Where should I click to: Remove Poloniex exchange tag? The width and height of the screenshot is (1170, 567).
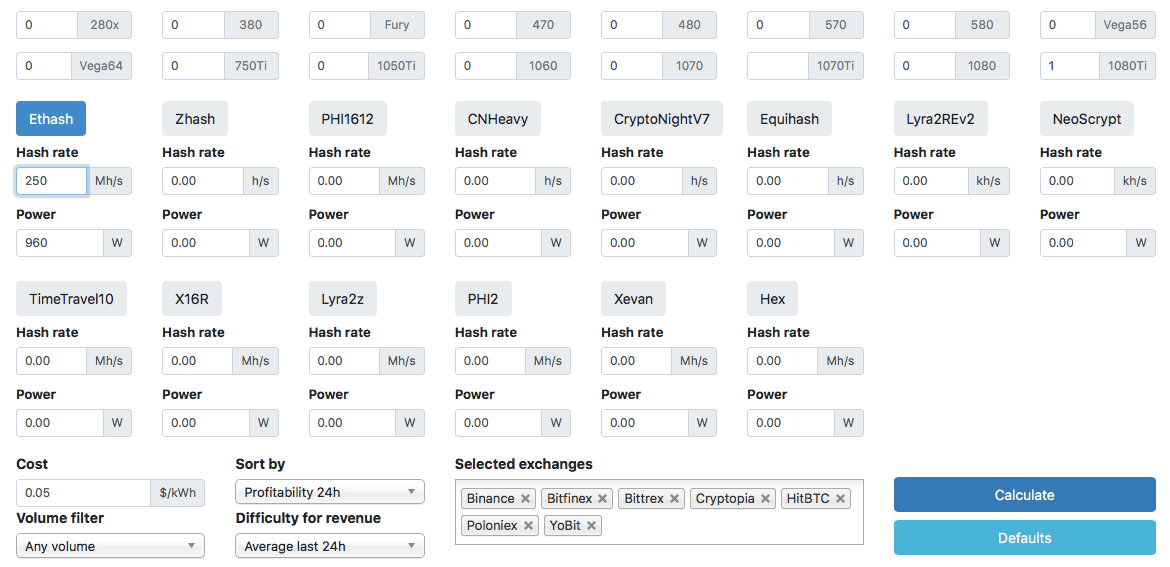tap(529, 525)
